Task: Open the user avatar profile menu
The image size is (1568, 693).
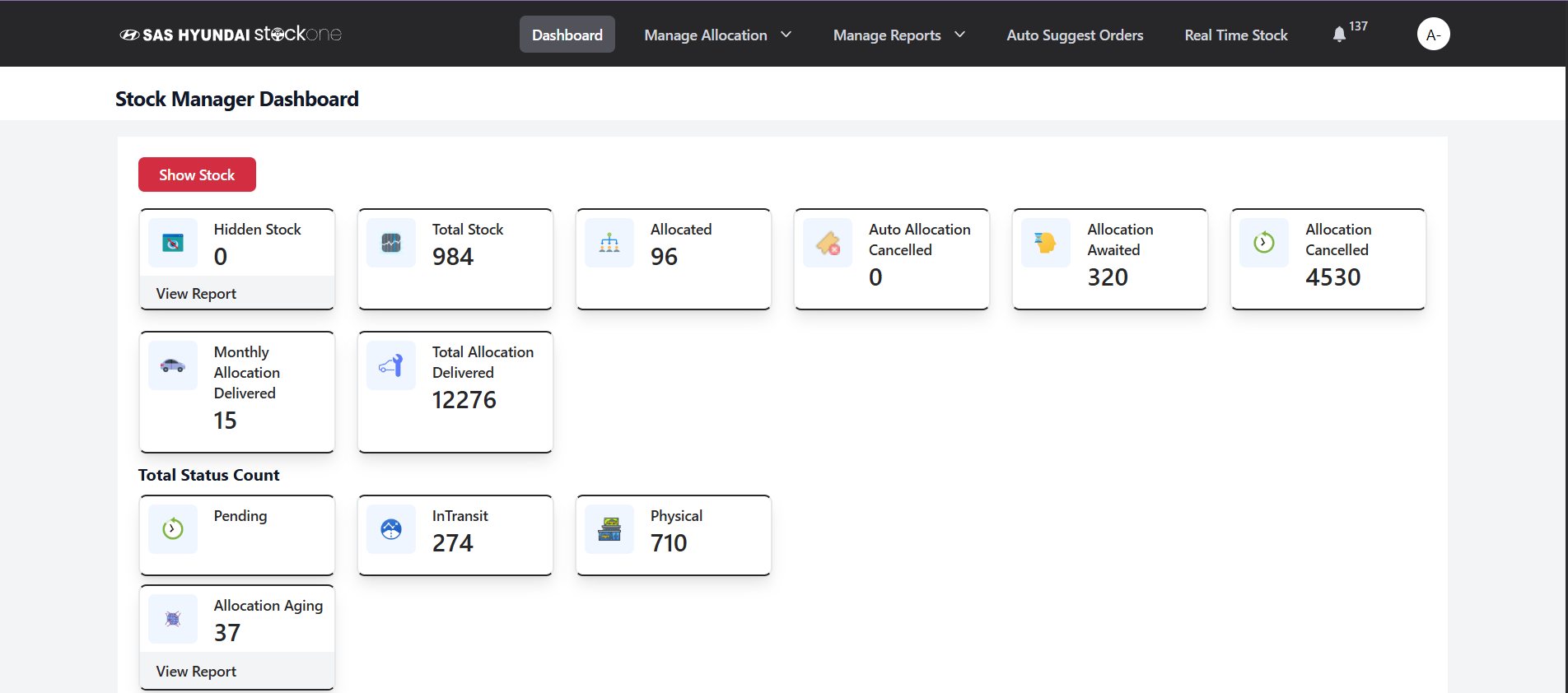Action: [1433, 35]
